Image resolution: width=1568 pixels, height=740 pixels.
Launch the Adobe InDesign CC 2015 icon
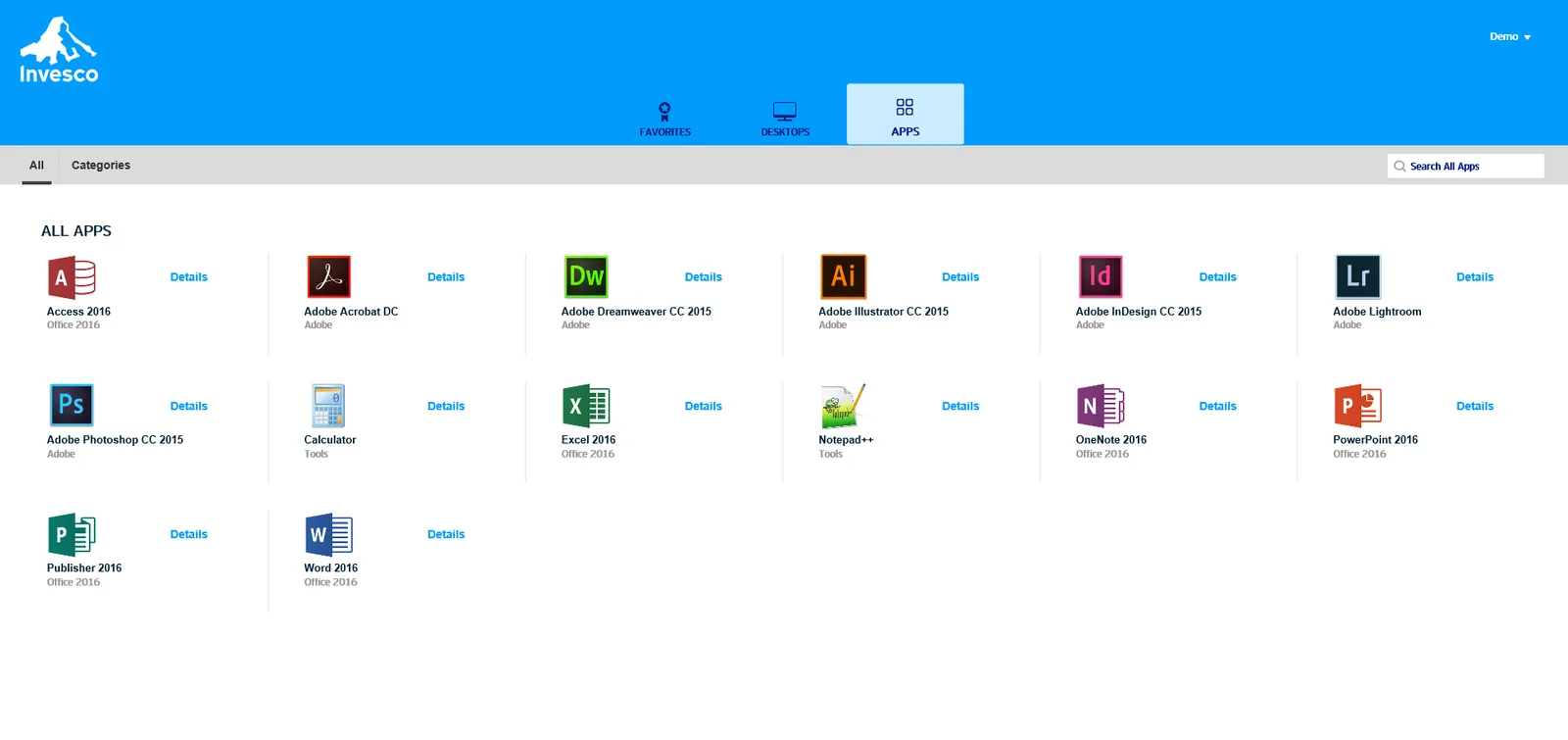(x=1101, y=277)
